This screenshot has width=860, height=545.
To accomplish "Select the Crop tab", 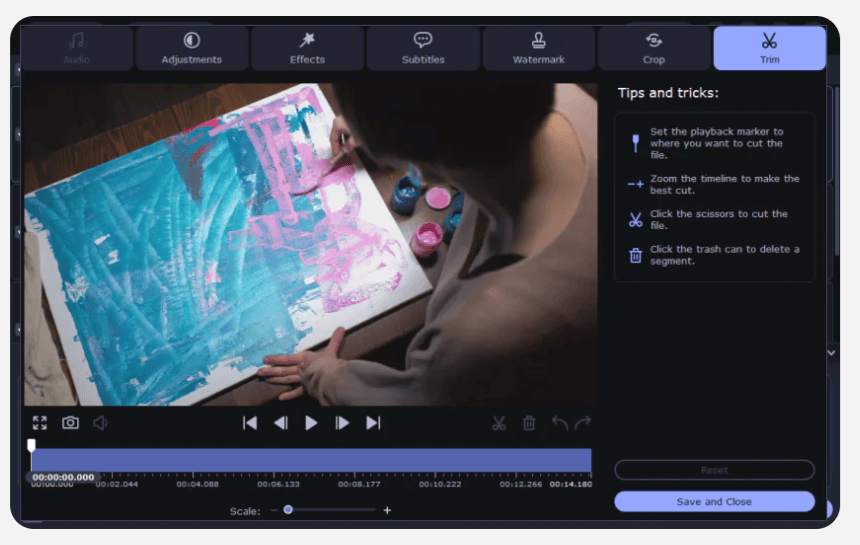I will (x=654, y=48).
